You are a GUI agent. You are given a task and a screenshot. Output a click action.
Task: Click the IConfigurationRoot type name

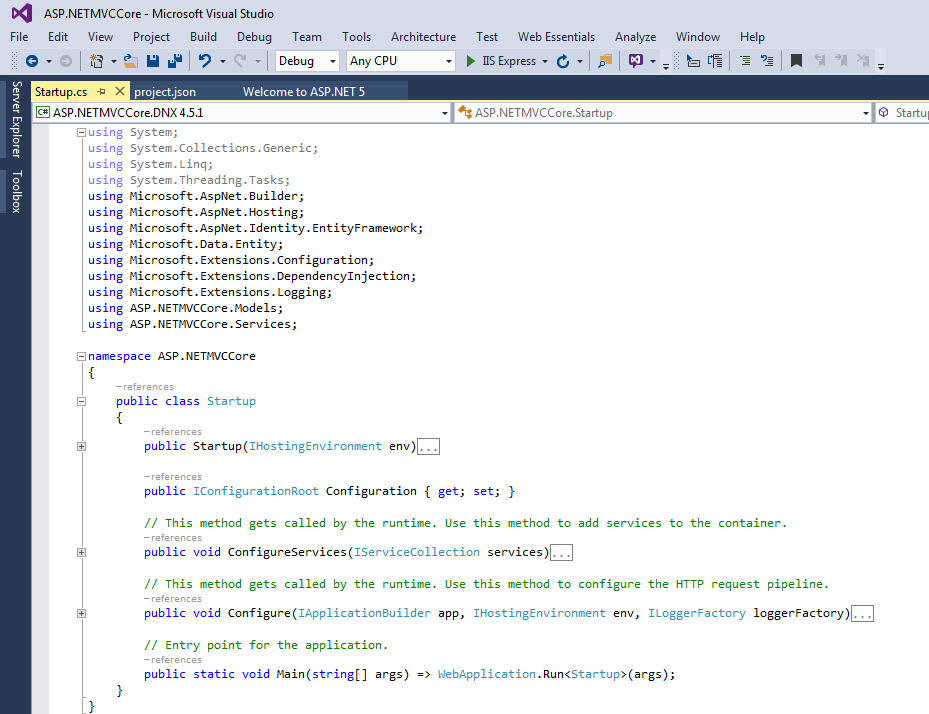pos(256,491)
